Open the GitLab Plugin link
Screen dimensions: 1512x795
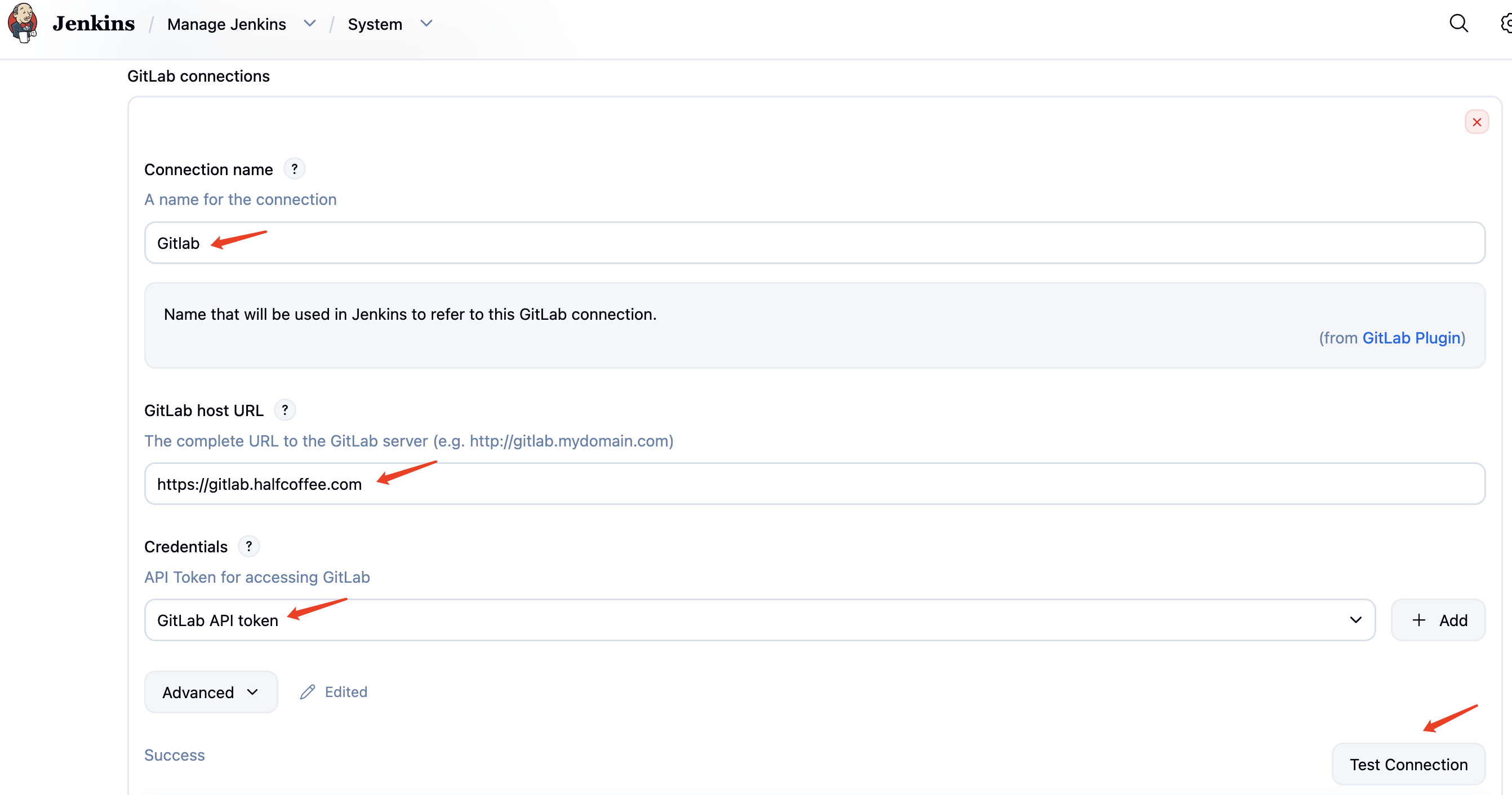click(1411, 338)
